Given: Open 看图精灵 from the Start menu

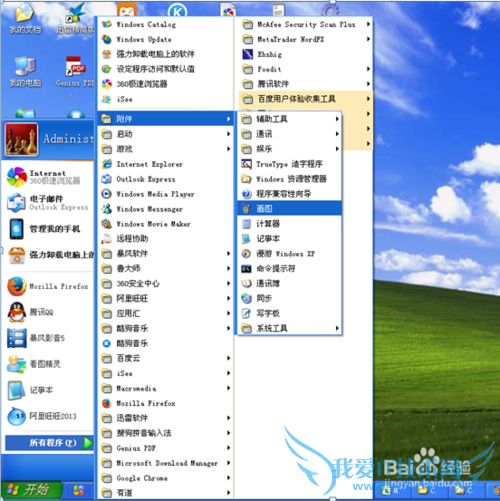Looking at the screenshot, I should click(x=48, y=364).
